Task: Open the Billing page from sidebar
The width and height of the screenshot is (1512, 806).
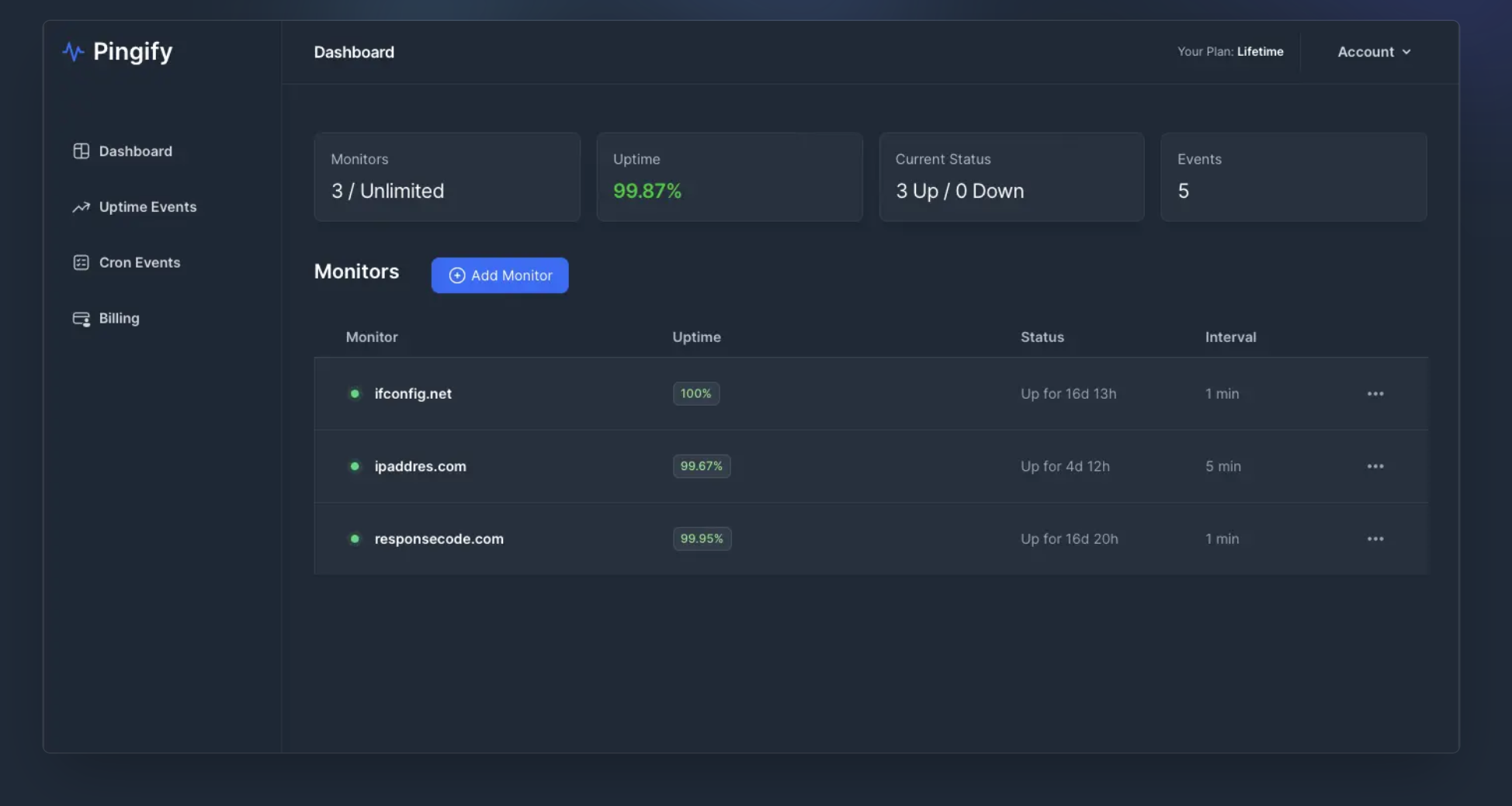Action: coord(106,319)
